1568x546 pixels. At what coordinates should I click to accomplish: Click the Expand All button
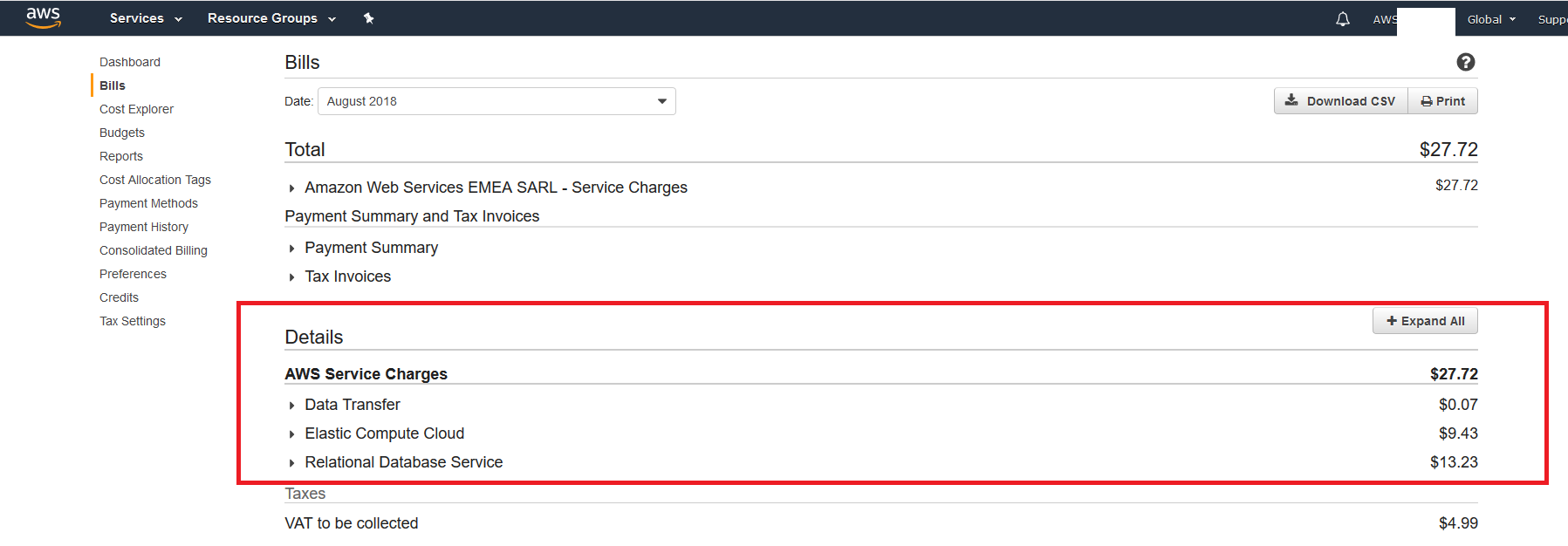1426,321
